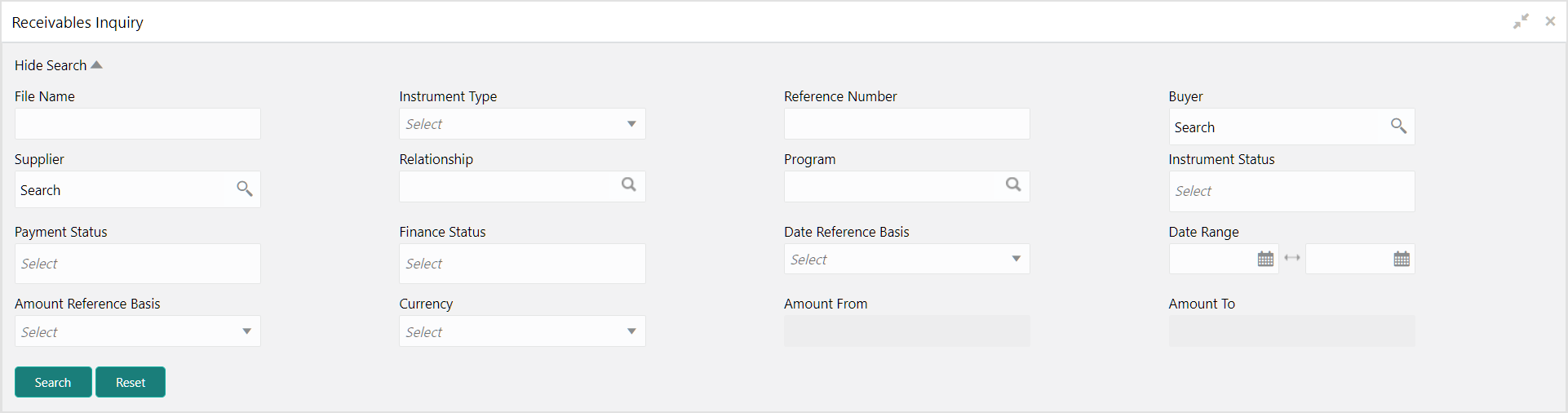Open the Date Range start calendar icon
Screen dimensions: 1568x413
point(1265,259)
